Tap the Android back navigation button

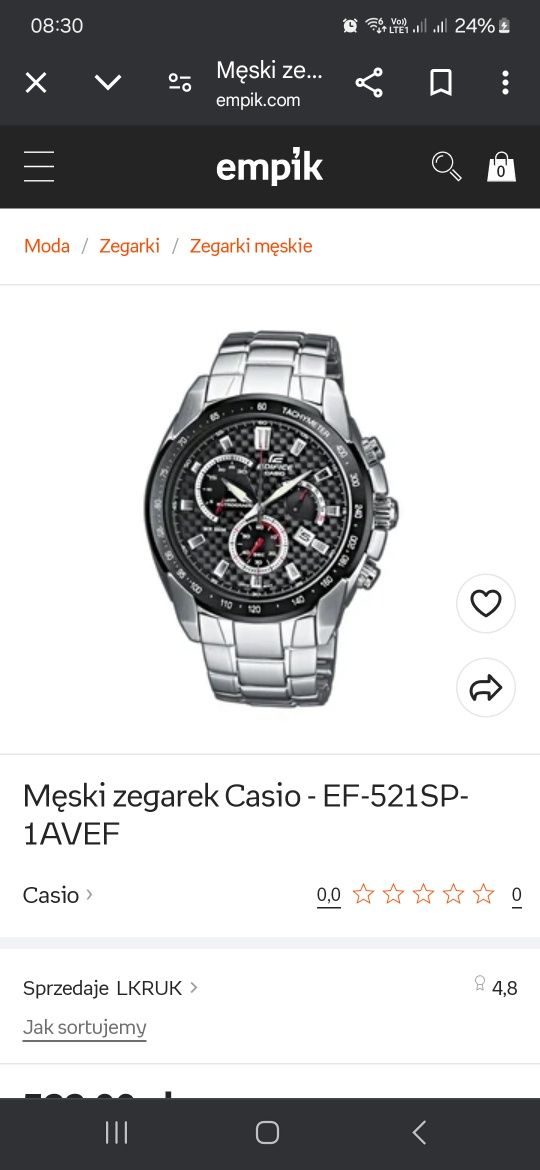(x=419, y=1132)
